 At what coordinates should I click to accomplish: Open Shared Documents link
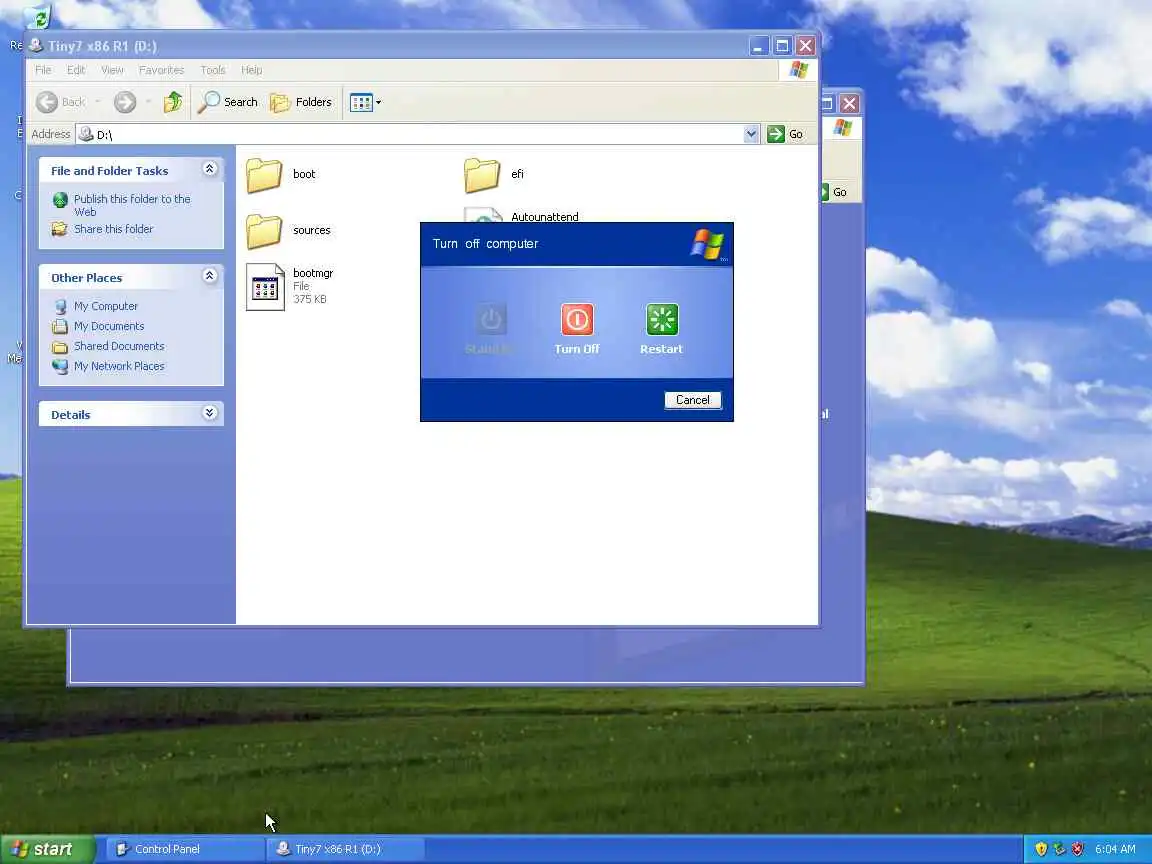(119, 346)
